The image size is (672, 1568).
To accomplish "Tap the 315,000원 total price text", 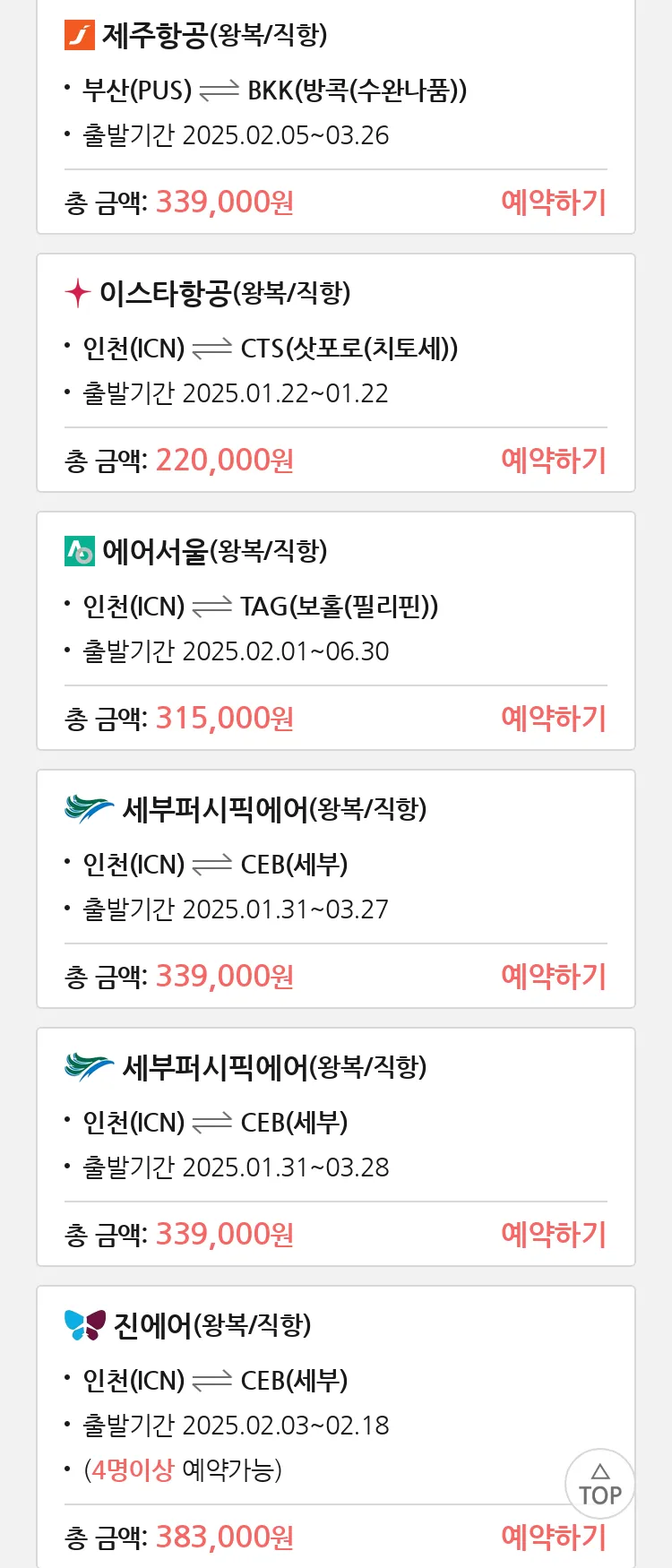I will [x=225, y=719].
